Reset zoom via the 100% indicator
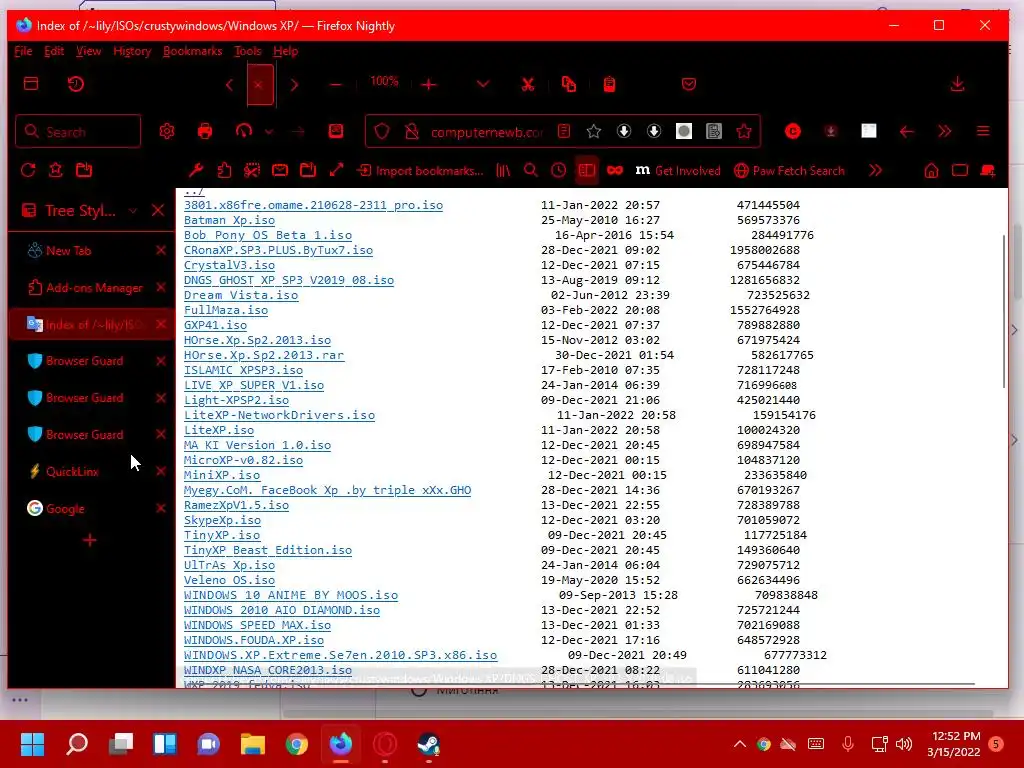The image size is (1024, 768). (384, 82)
